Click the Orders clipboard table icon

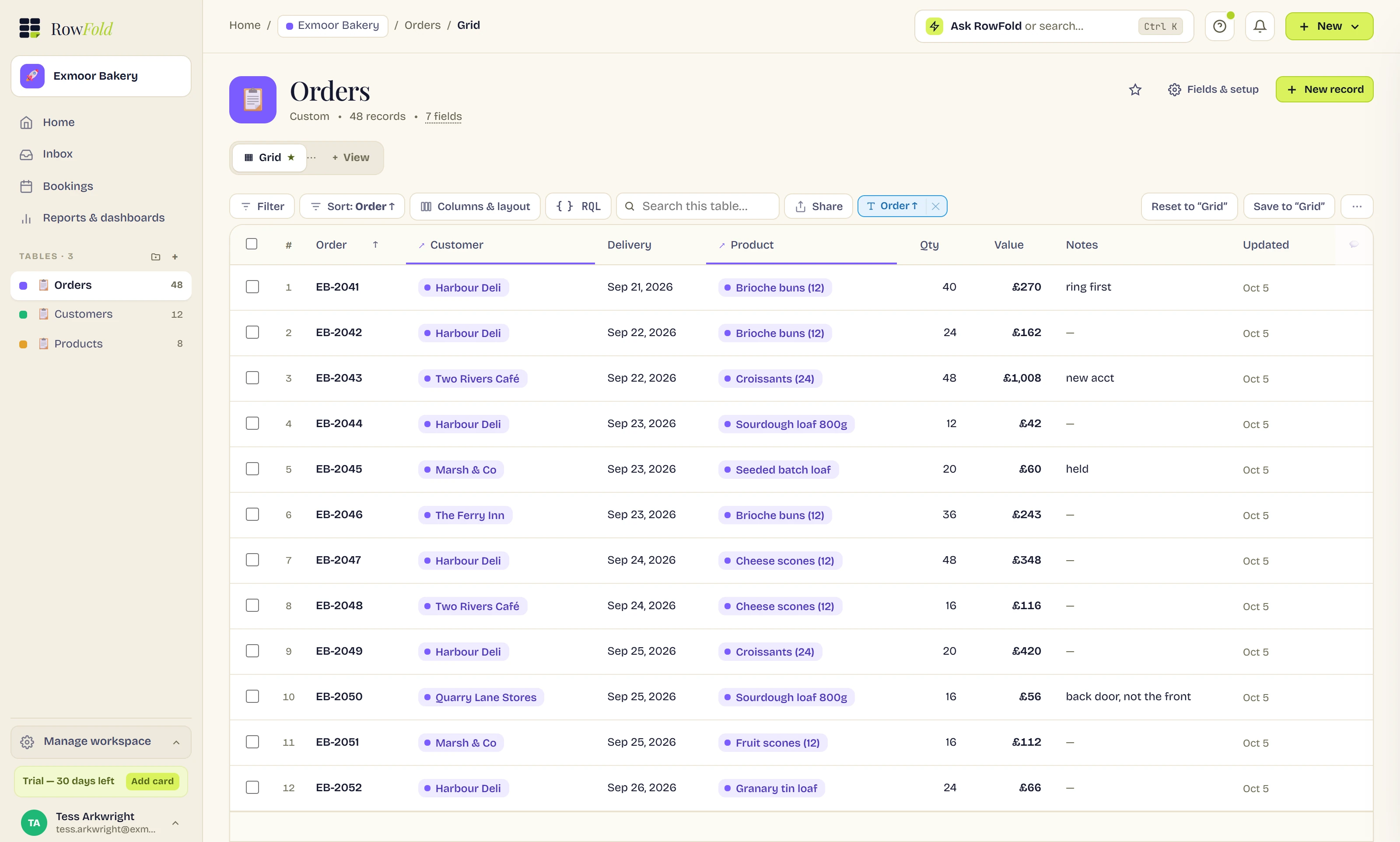coord(252,100)
